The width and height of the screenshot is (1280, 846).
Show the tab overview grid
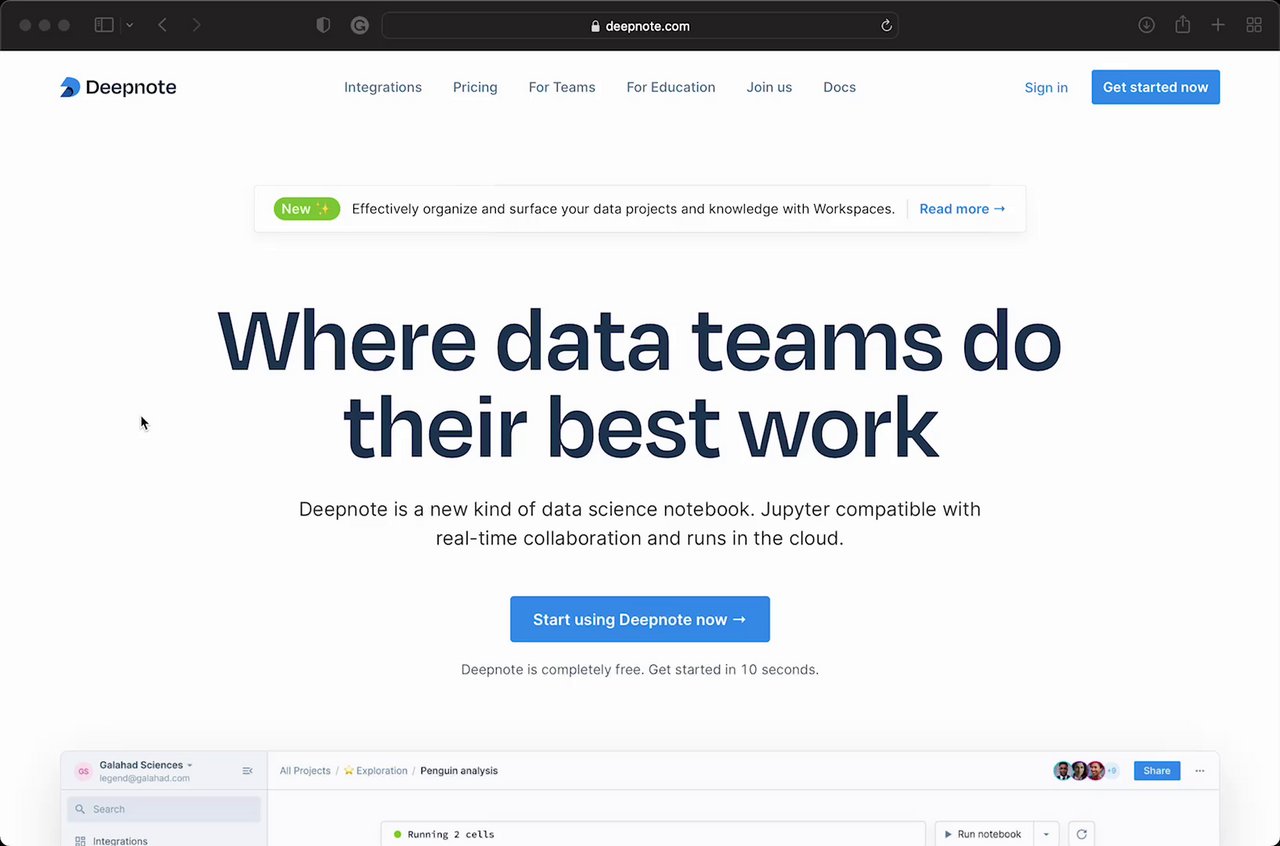click(x=1254, y=25)
